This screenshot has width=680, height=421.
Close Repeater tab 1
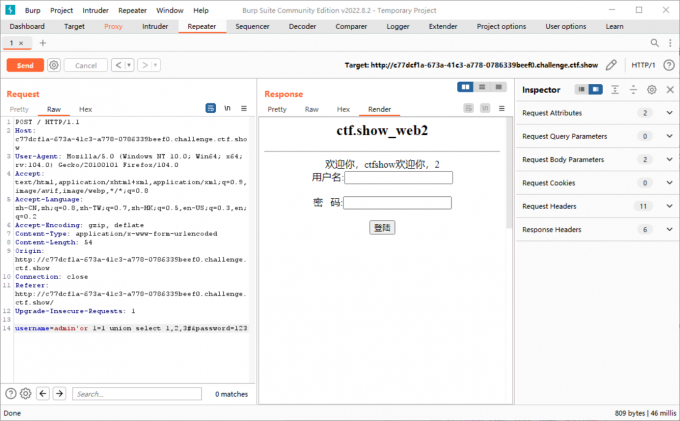(x=21, y=43)
